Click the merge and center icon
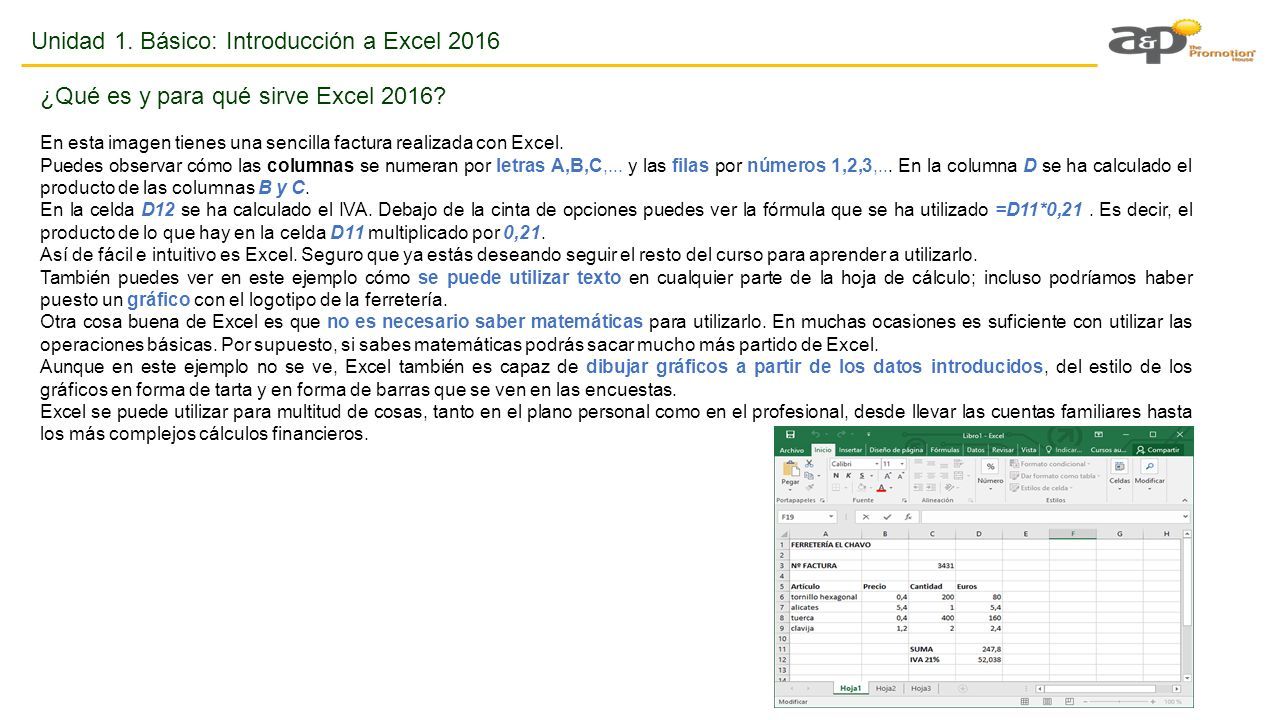1280x720 pixels. pyautogui.click(x=959, y=476)
